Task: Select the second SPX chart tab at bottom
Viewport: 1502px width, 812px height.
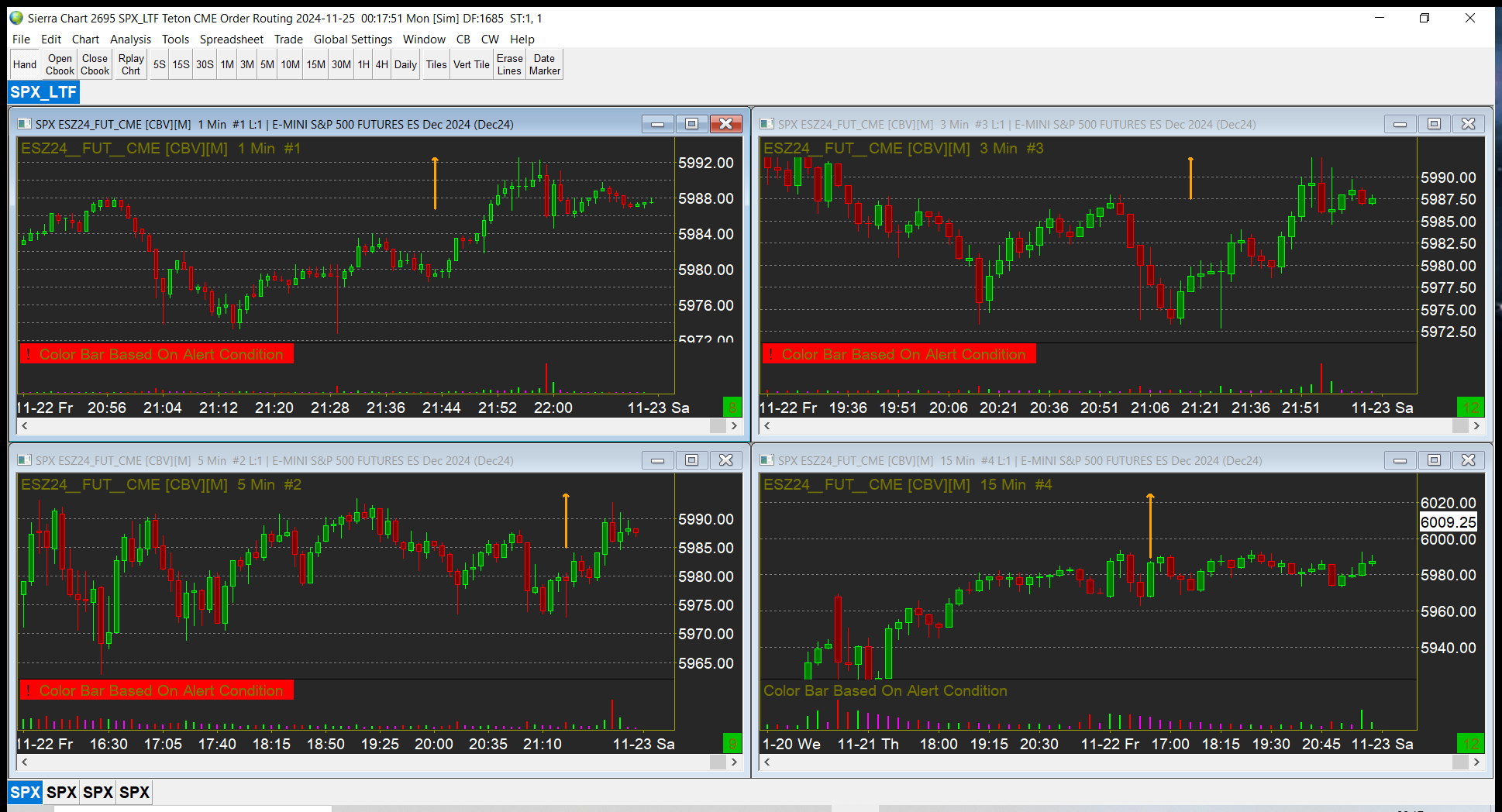Action: tap(61, 792)
